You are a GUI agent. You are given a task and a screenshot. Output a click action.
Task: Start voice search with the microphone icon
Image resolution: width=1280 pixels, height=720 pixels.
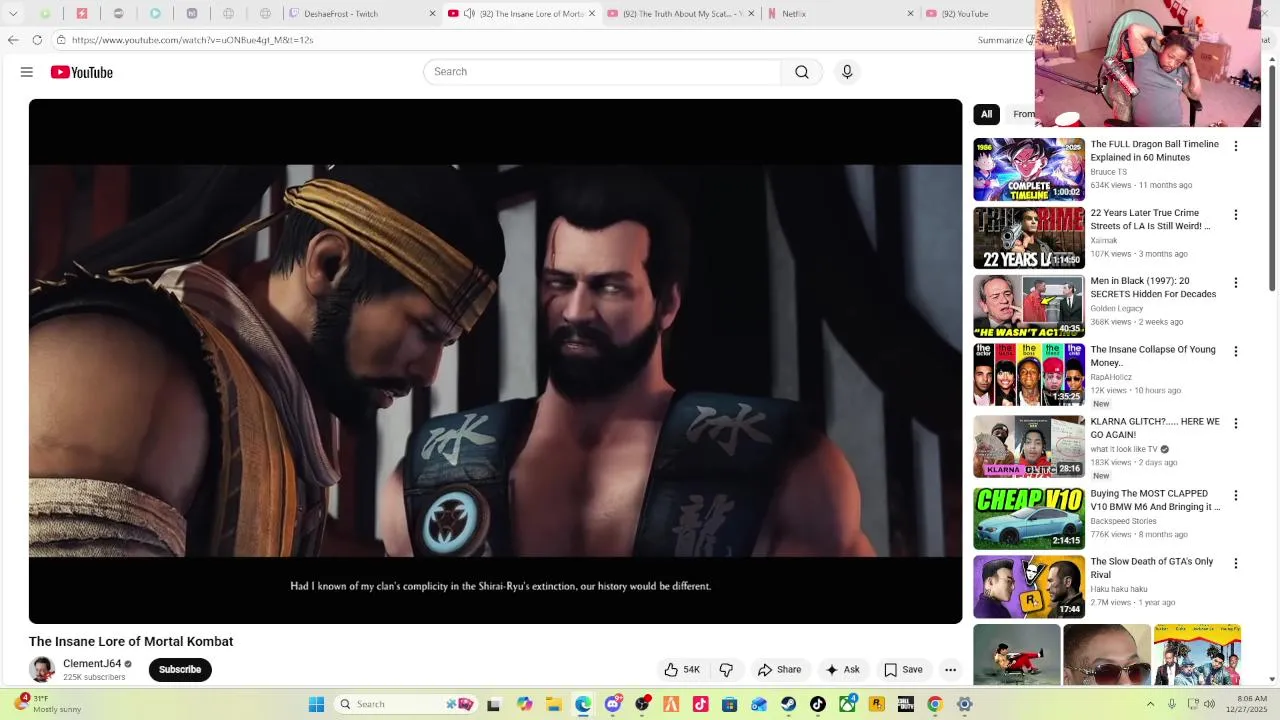pyautogui.click(x=847, y=72)
